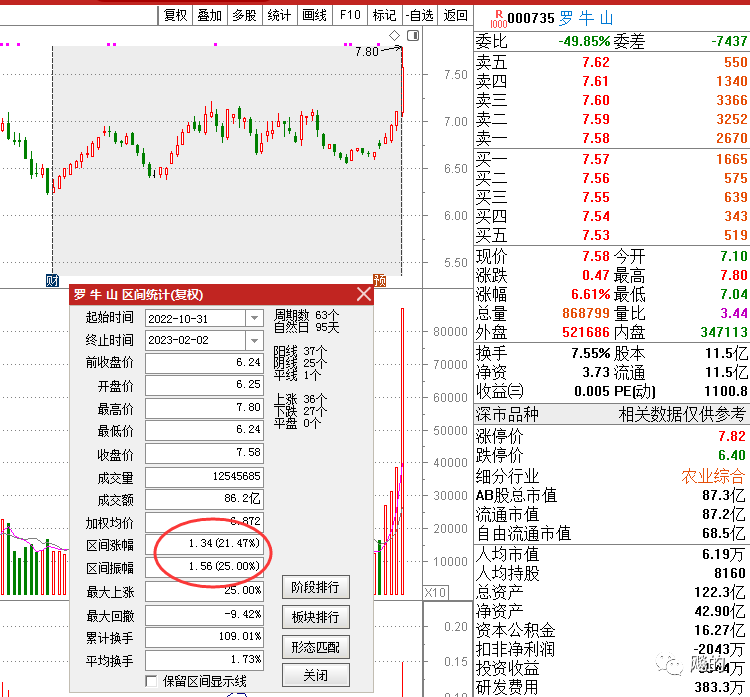
Task: Click the 形态匹配 button
Action: 315,647
